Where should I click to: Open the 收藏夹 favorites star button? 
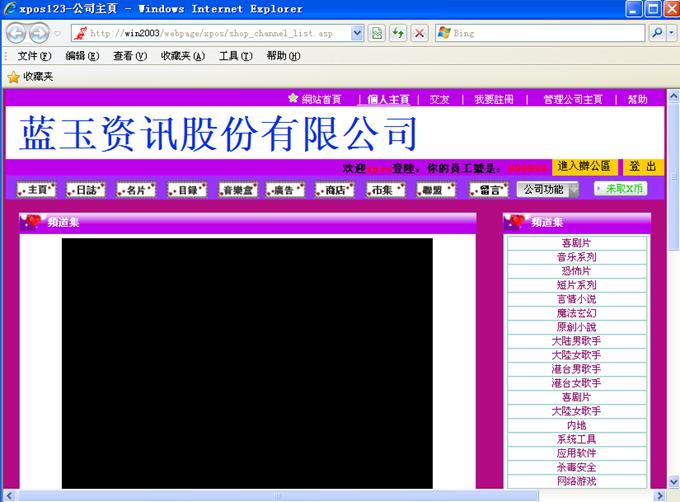click(30, 76)
